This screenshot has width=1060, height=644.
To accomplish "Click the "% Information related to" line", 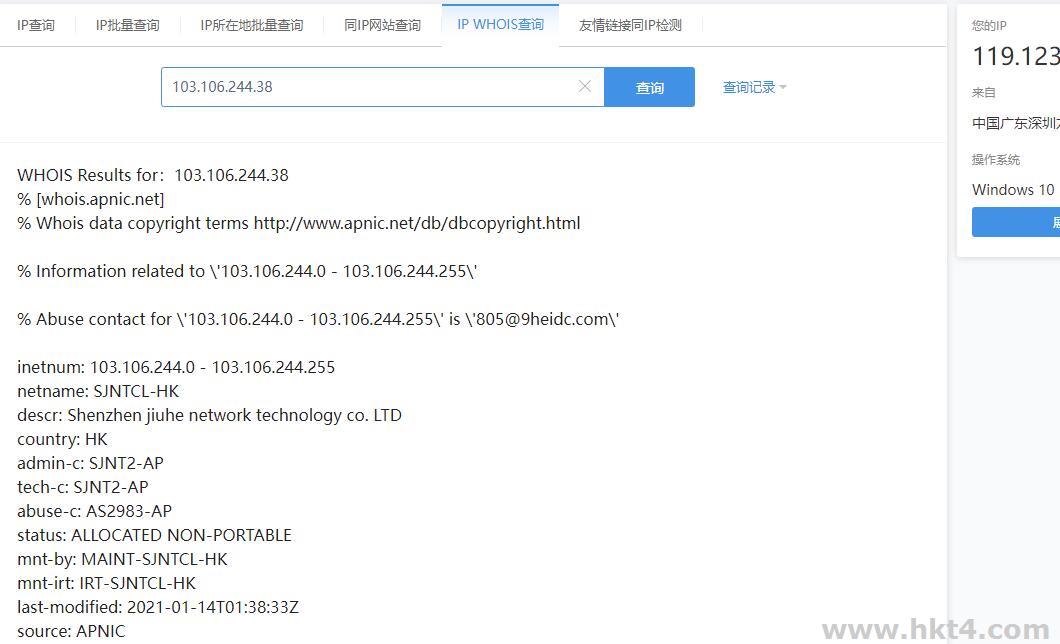I will [x=247, y=271].
